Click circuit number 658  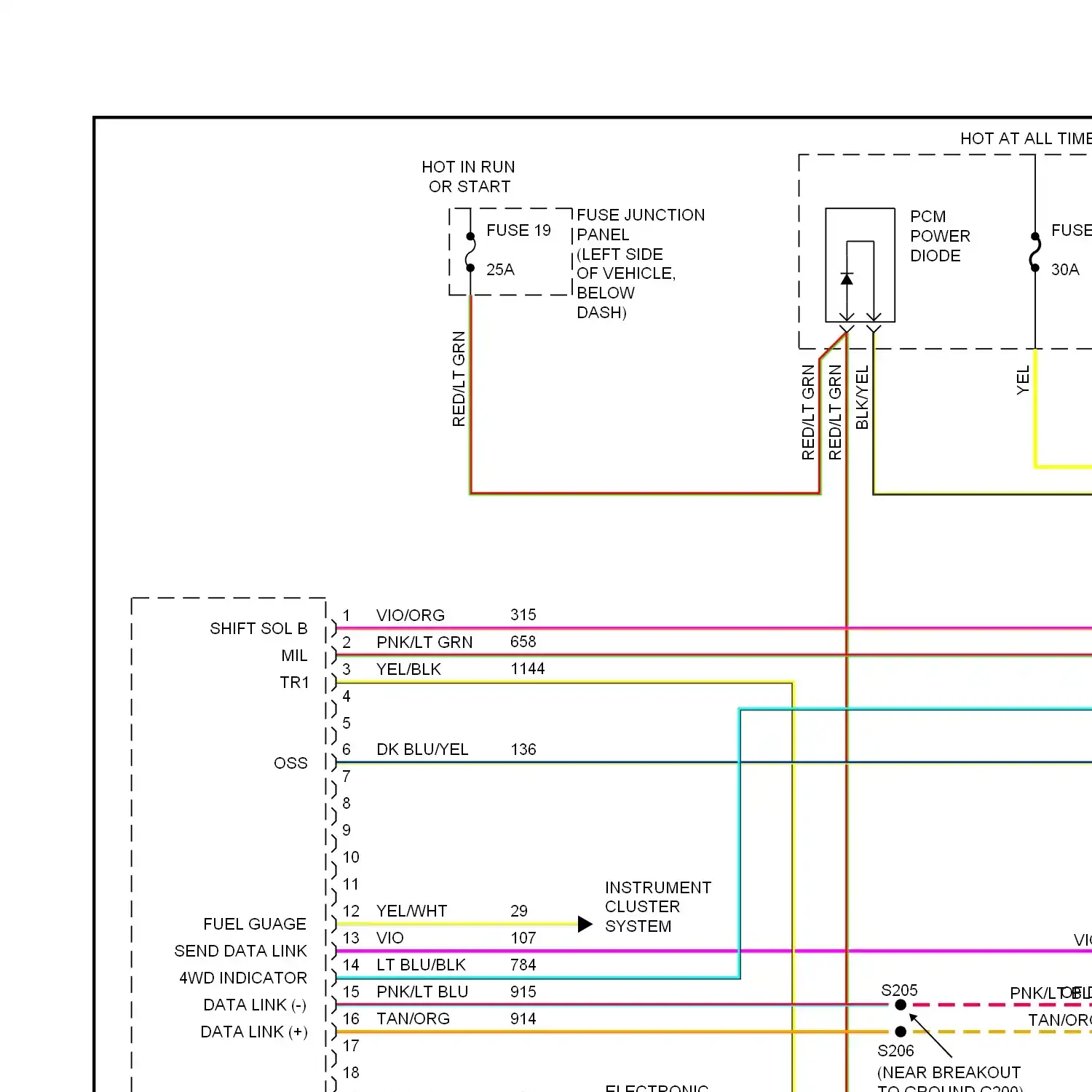[523, 641]
